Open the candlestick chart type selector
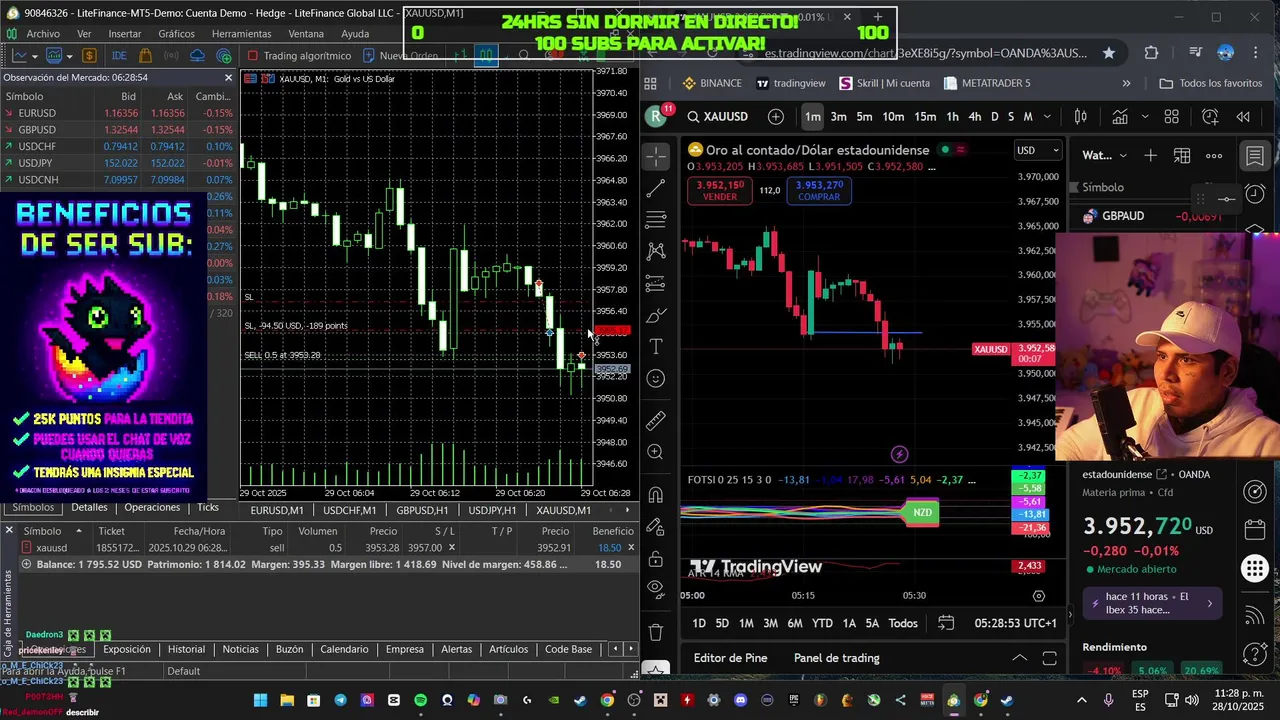 point(1080,117)
